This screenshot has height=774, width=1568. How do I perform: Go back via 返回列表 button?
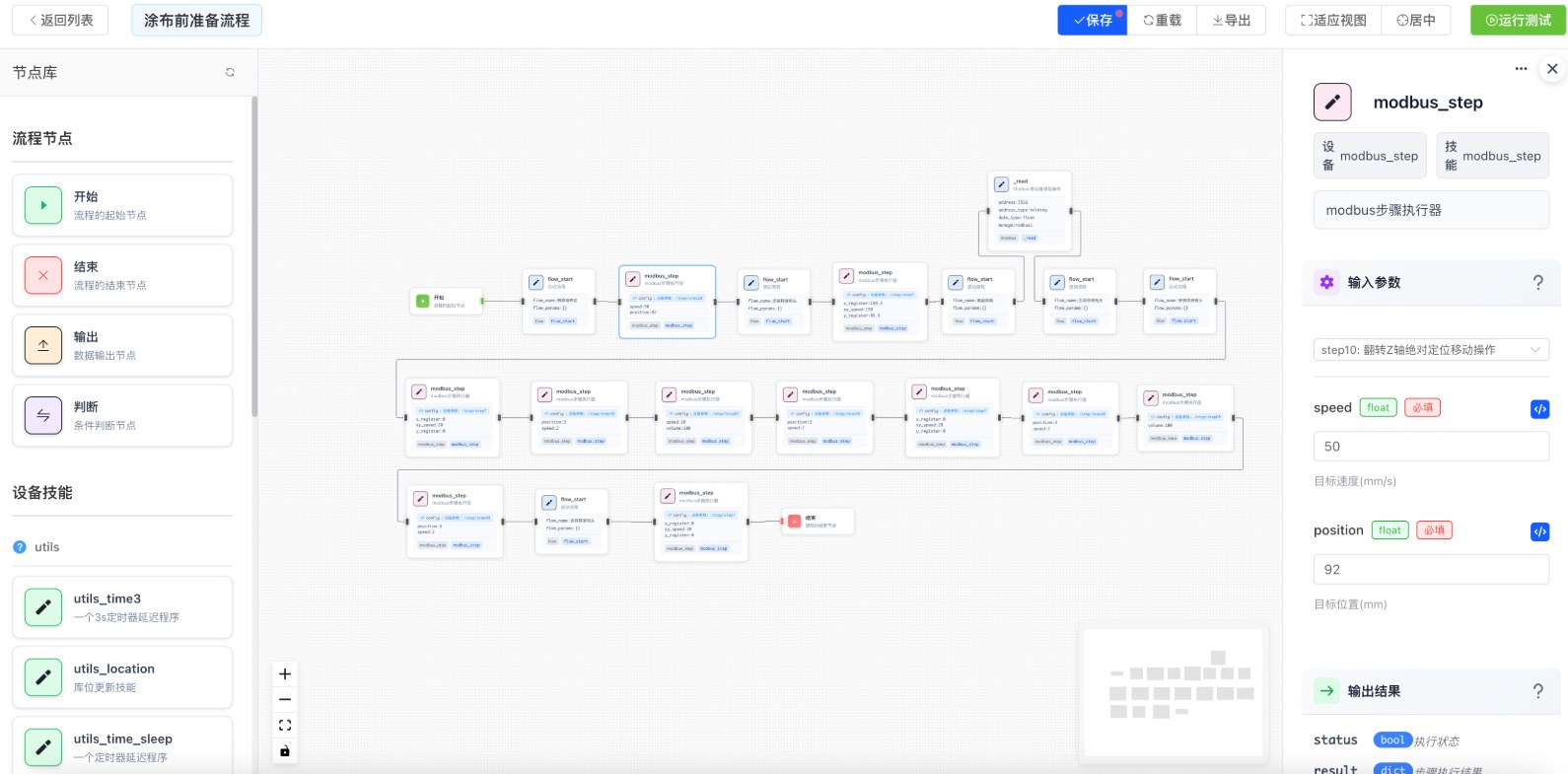60,20
